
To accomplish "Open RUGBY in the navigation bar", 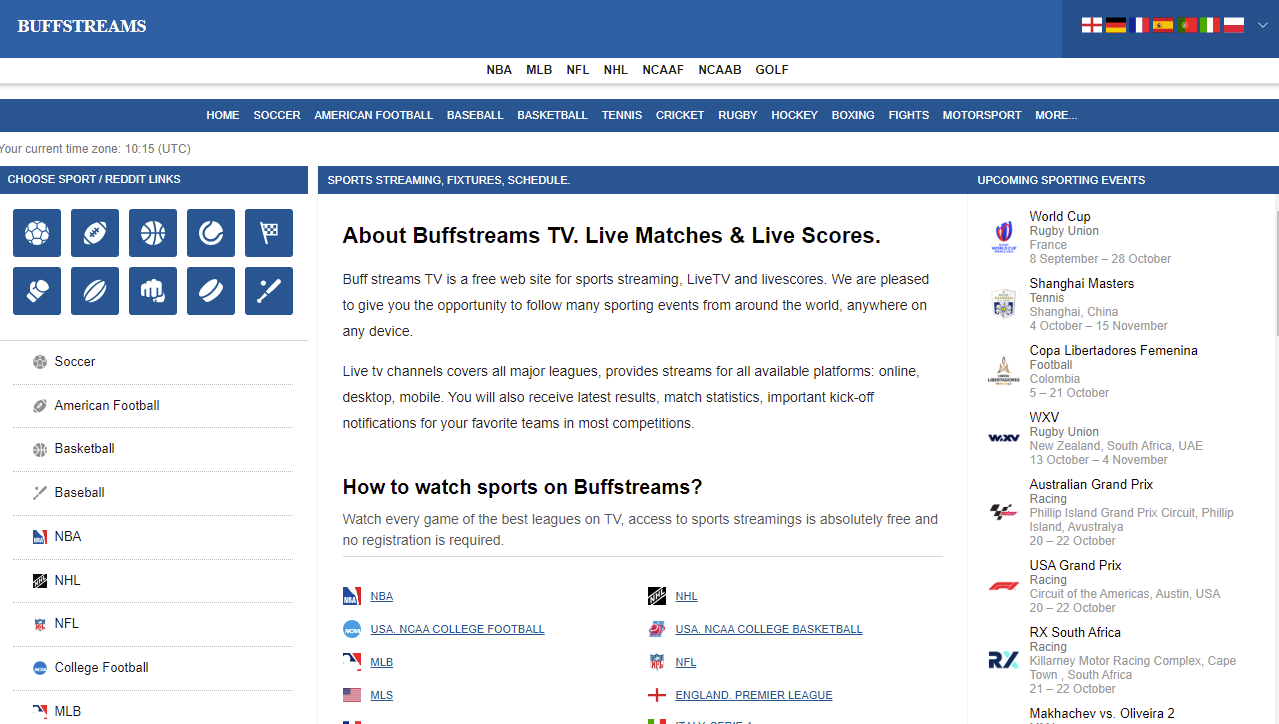I will point(738,115).
